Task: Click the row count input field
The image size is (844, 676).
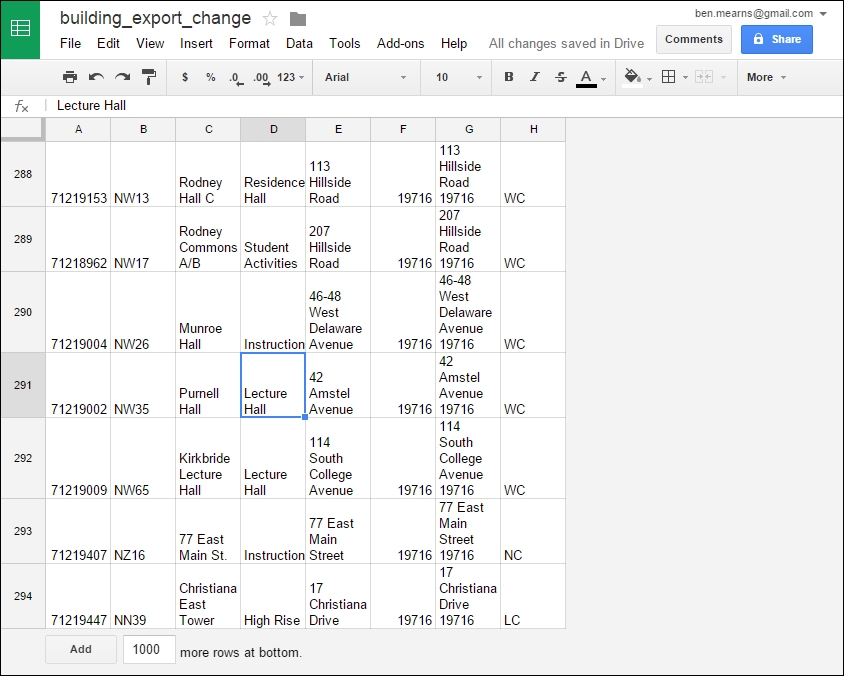Action: pyautogui.click(x=148, y=649)
